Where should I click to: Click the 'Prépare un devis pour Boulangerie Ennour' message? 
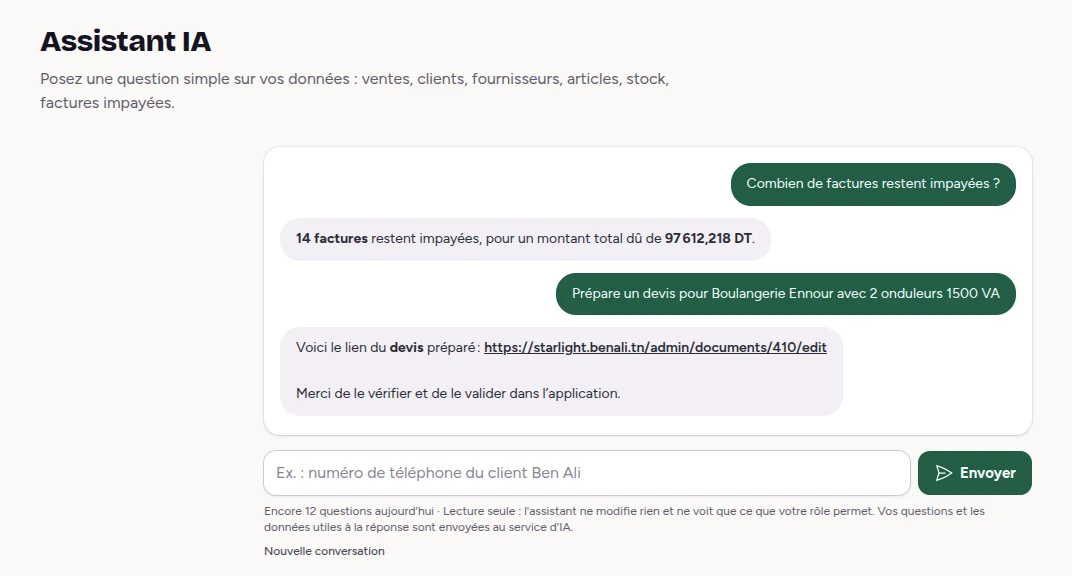tap(786, 294)
